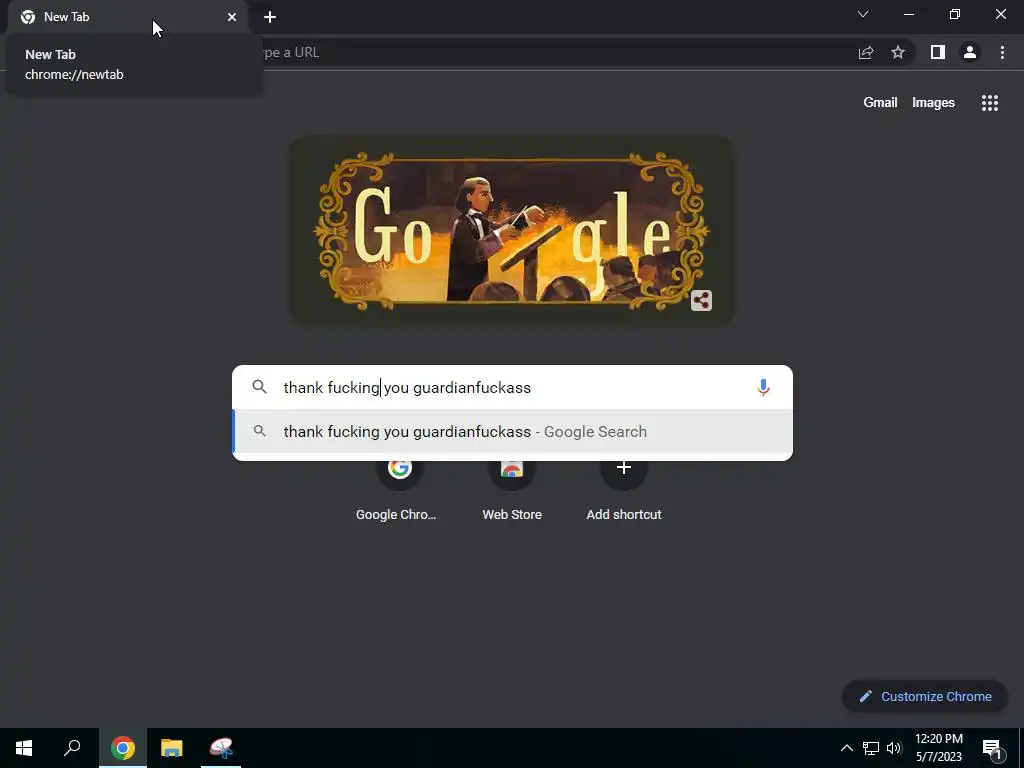The height and width of the screenshot is (768, 1024).
Task: Open volume control in system tray
Action: pyautogui.click(x=894, y=748)
